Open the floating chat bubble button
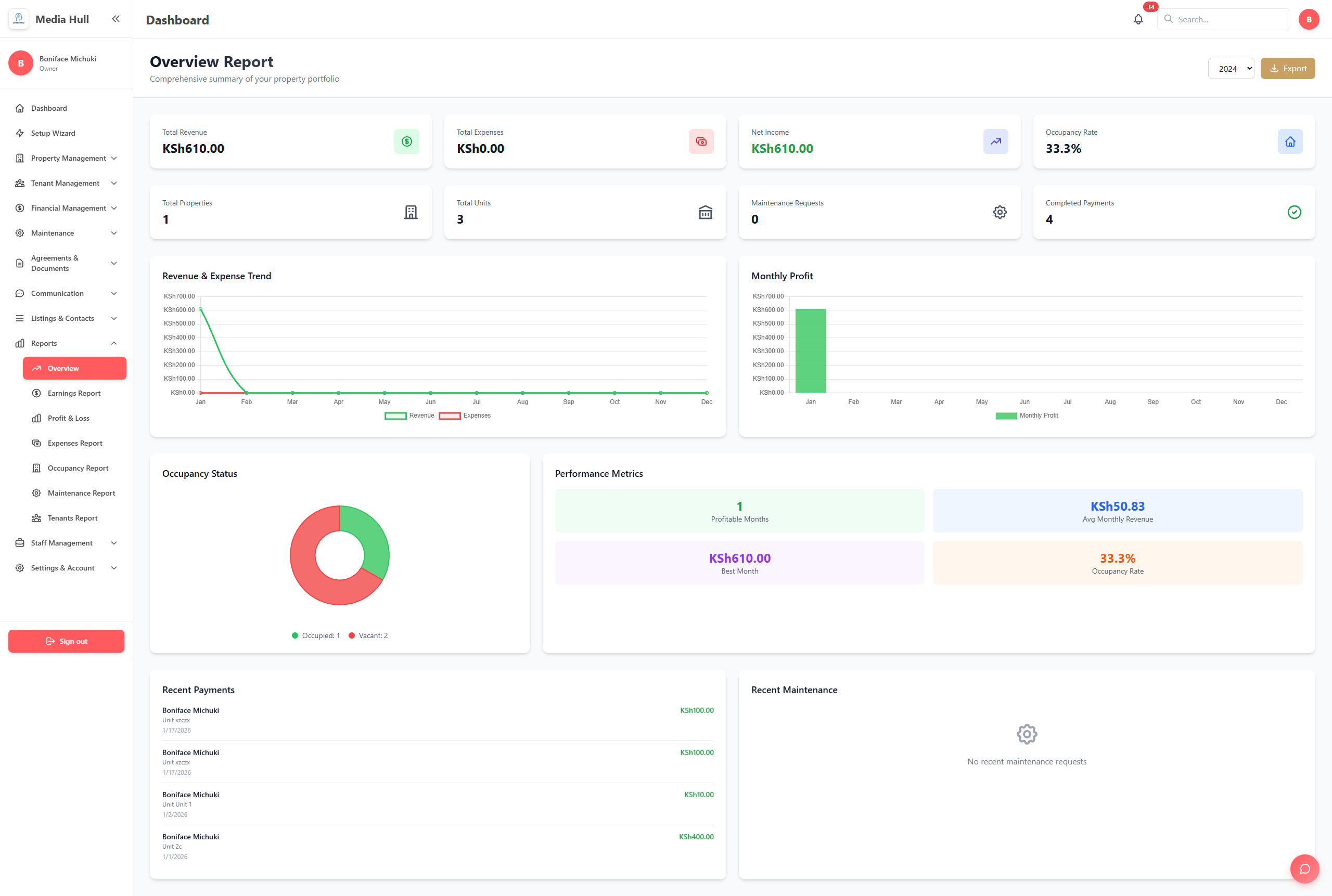1332x896 pixels. 1304,868
